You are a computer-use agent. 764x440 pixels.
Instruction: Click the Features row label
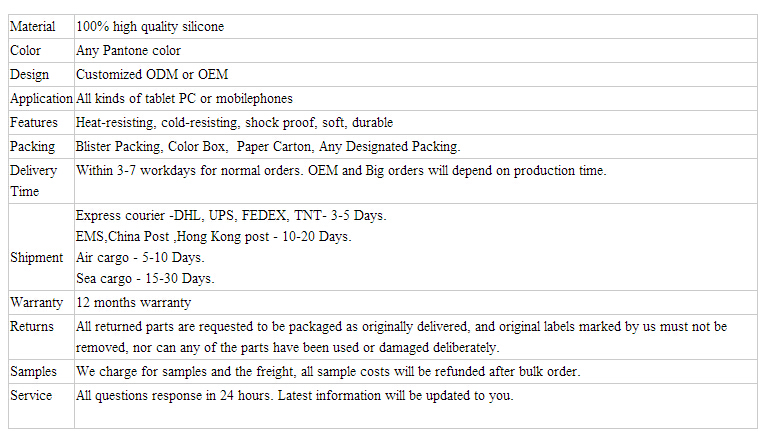[x=34, y=122]
